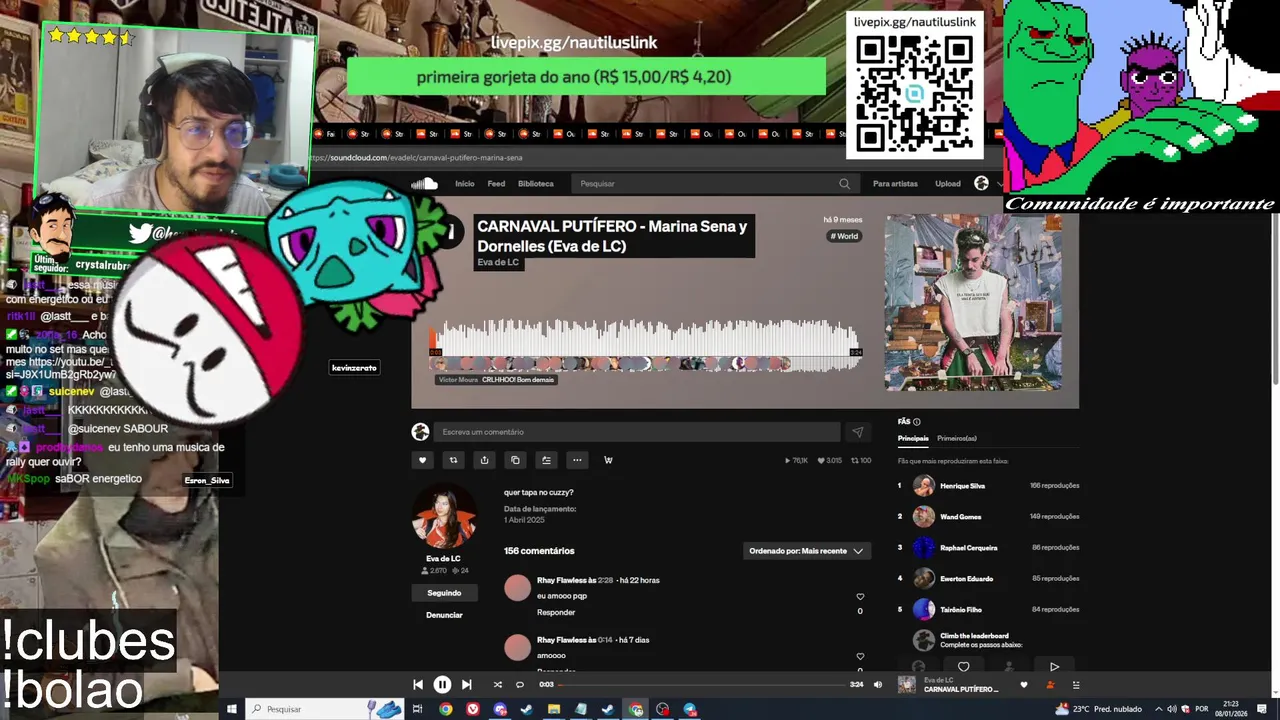The height and width of the screenshot is (720, 1280).
Task: Like current track heart in player bar
Action: pyautogui.click(x=1023, y=685)
